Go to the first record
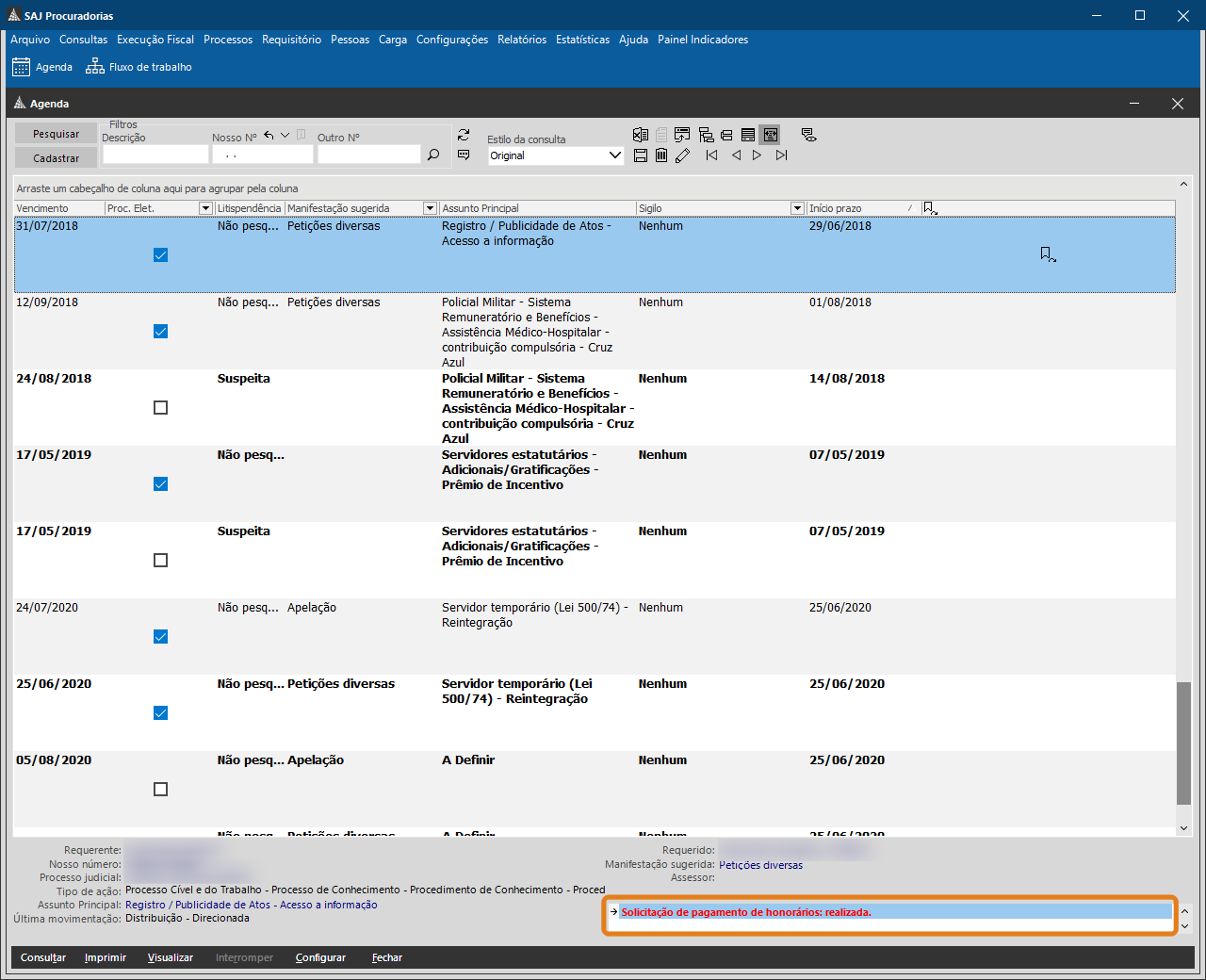1206x980 pixels. [x=711, y=155]
